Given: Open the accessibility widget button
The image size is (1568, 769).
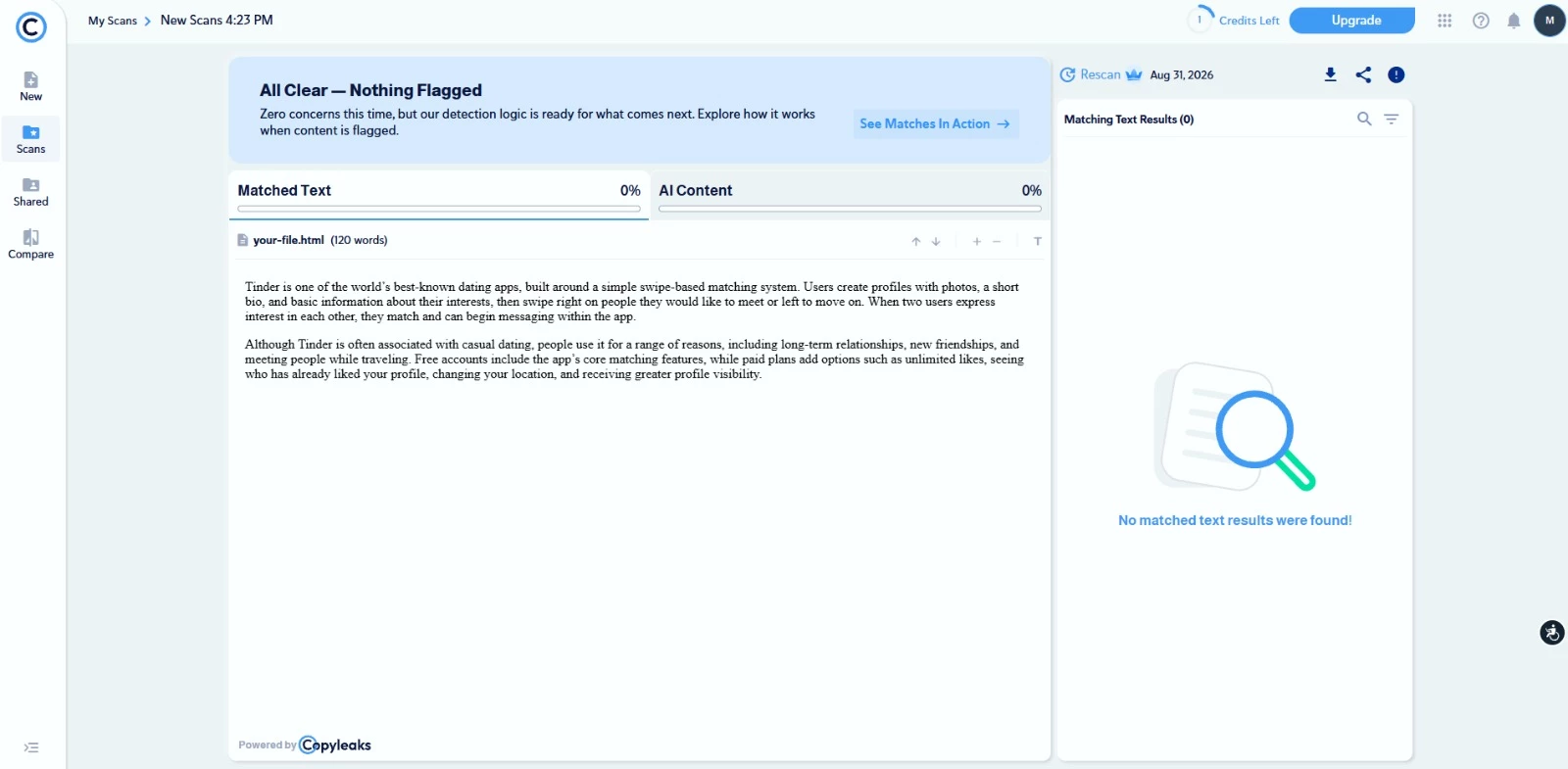Looking at the screenshot, I should [x=1552, y=632].
